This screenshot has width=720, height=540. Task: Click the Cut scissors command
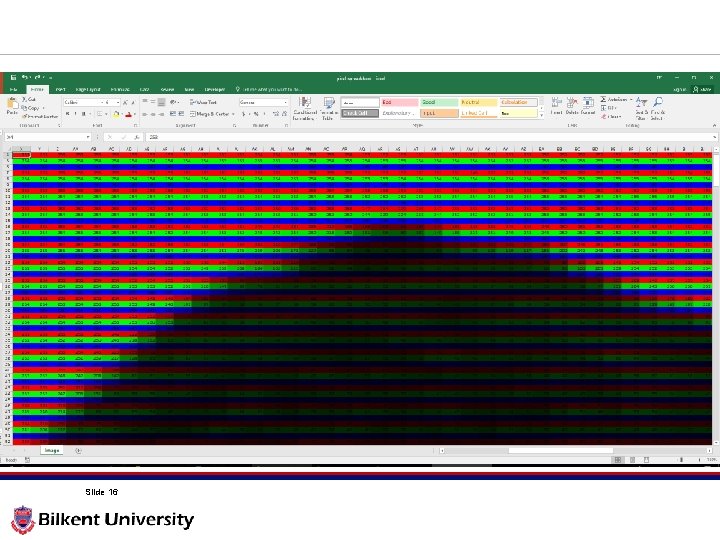pos(29,99)
